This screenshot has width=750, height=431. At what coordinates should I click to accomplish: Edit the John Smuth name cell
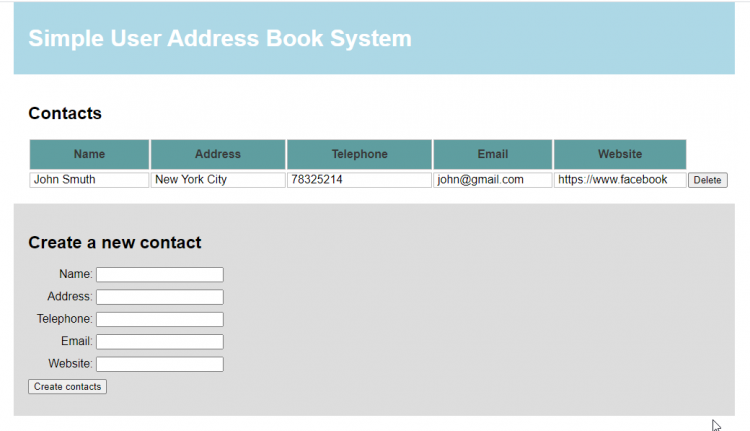click(89, 180)
